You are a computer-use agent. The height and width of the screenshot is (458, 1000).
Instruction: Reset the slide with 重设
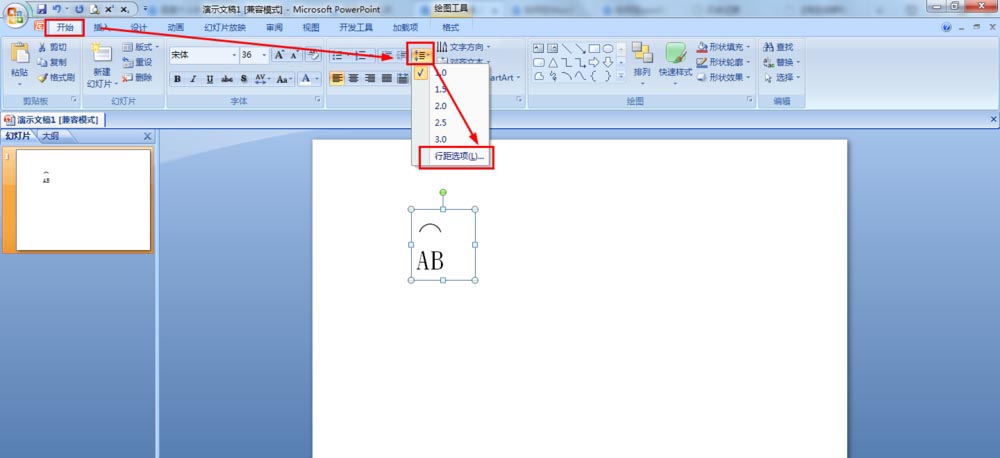138,63
